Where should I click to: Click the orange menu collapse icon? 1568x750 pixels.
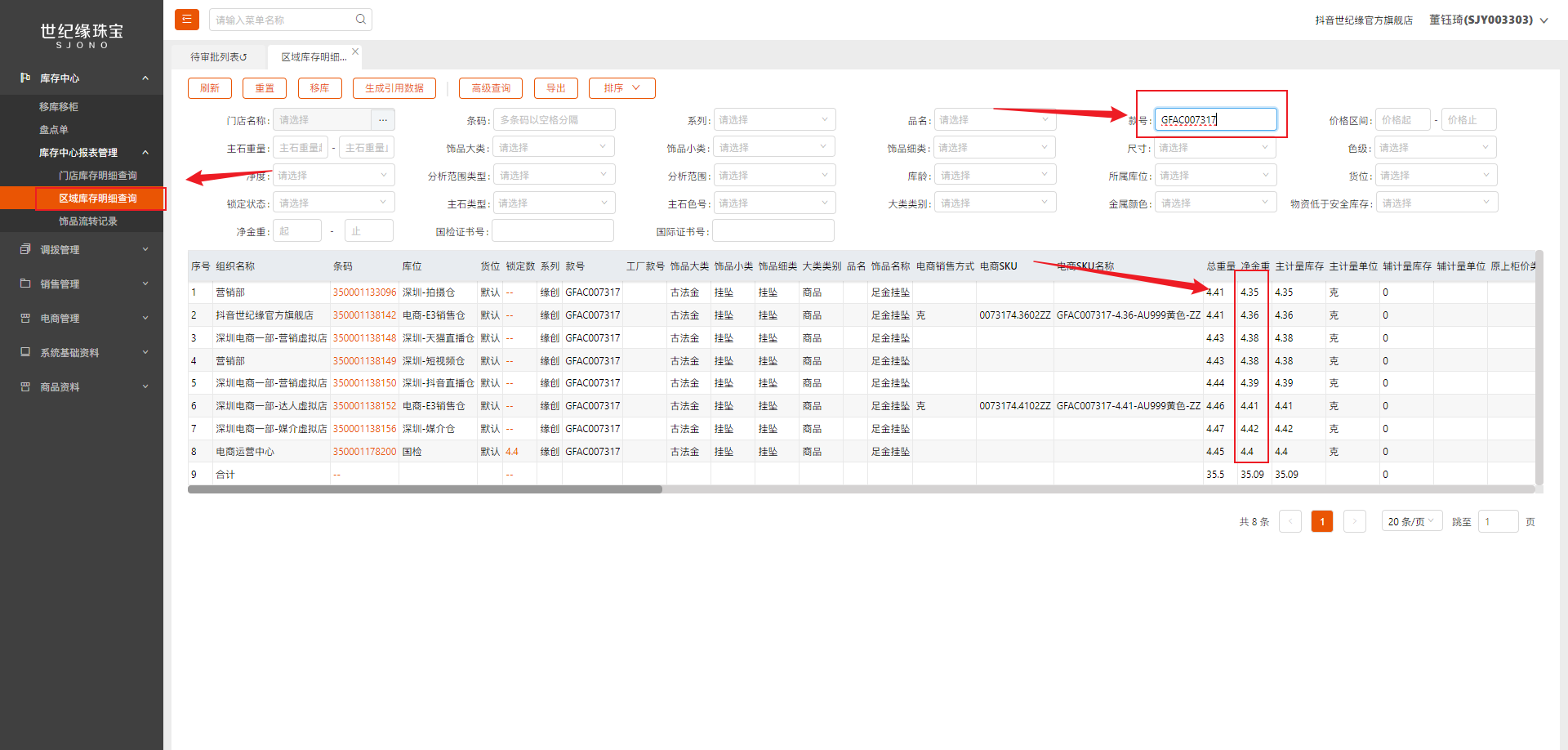click(187, 20)
